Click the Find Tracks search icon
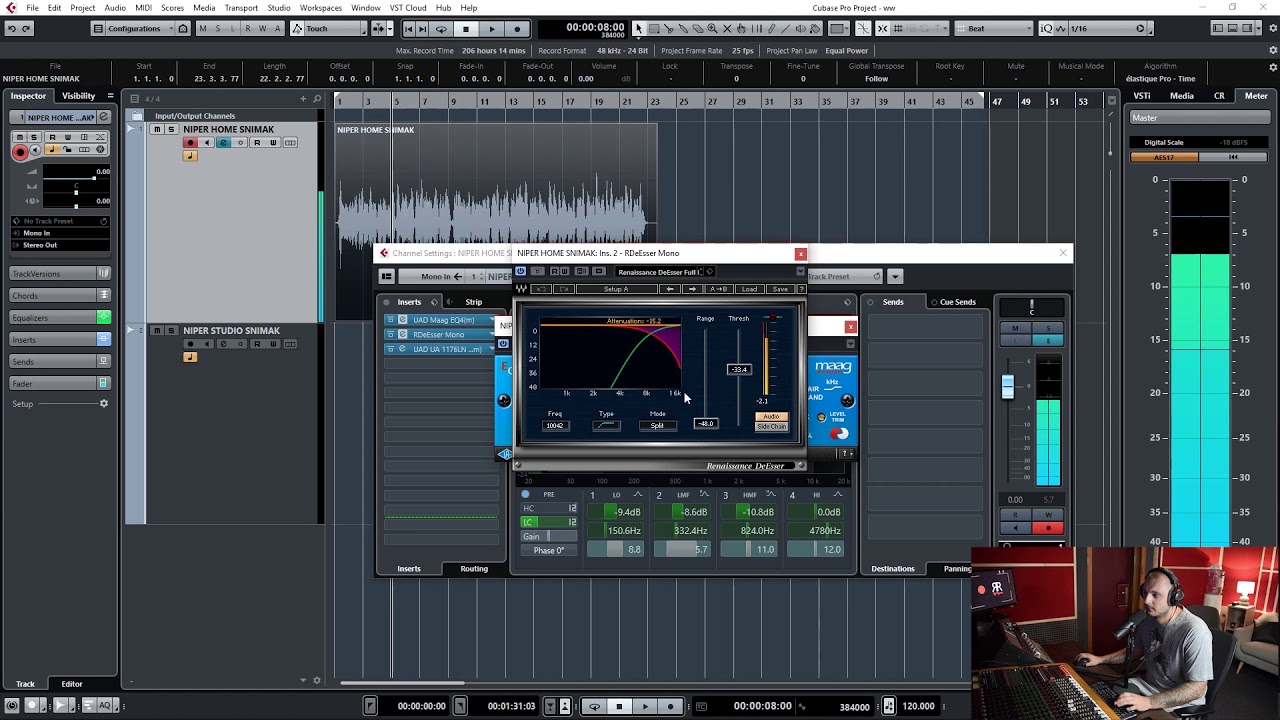This screenshot has width=1280, height=720. click(x=317, y=99)
